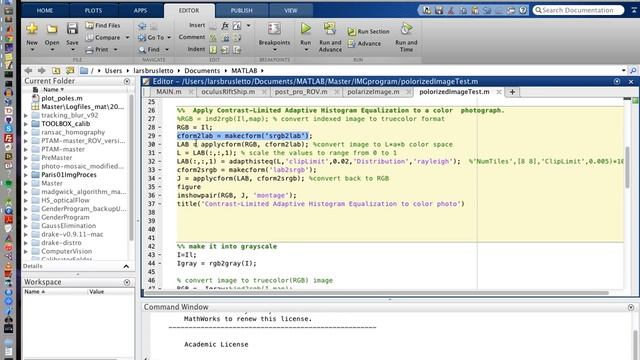
Task: Click the Advance button
Action: tap(364, 44)
